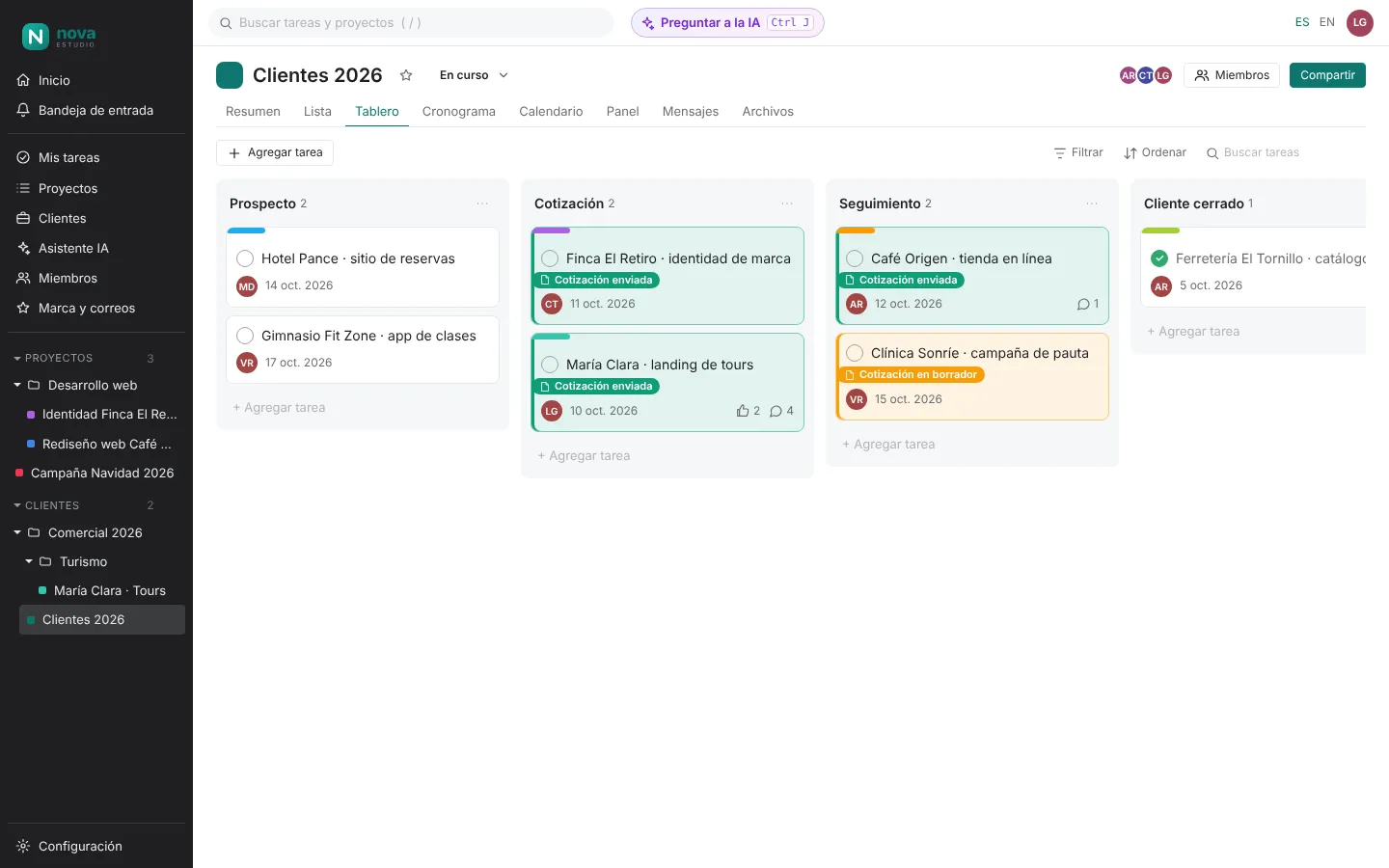The image size is (1389, 868).
Task: Switch language to EN
Action: (1327, 22)
